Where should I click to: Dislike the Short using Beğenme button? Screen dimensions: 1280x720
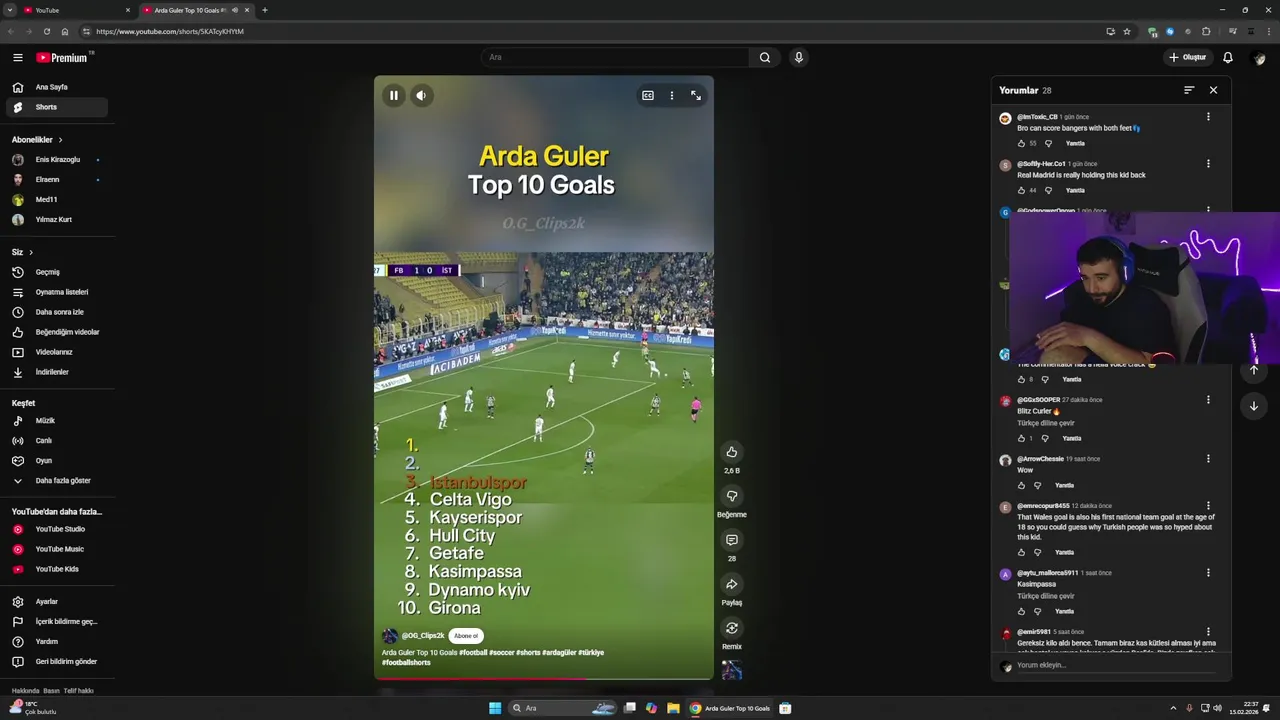click(x=732, y=496)
